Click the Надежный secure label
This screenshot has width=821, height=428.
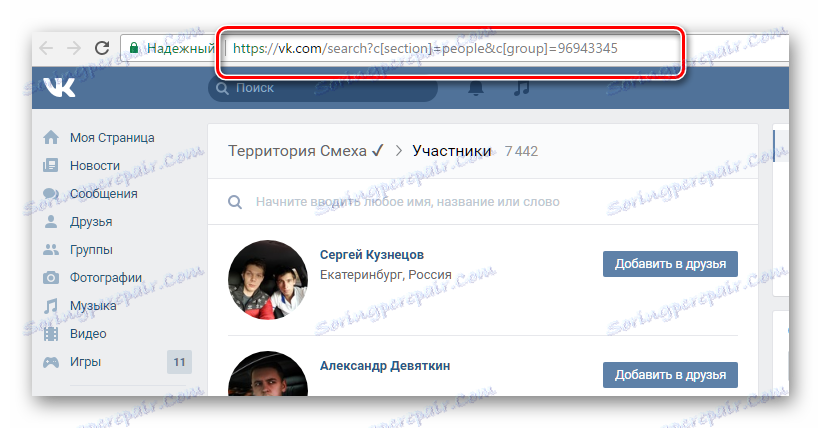pos(181,49)
